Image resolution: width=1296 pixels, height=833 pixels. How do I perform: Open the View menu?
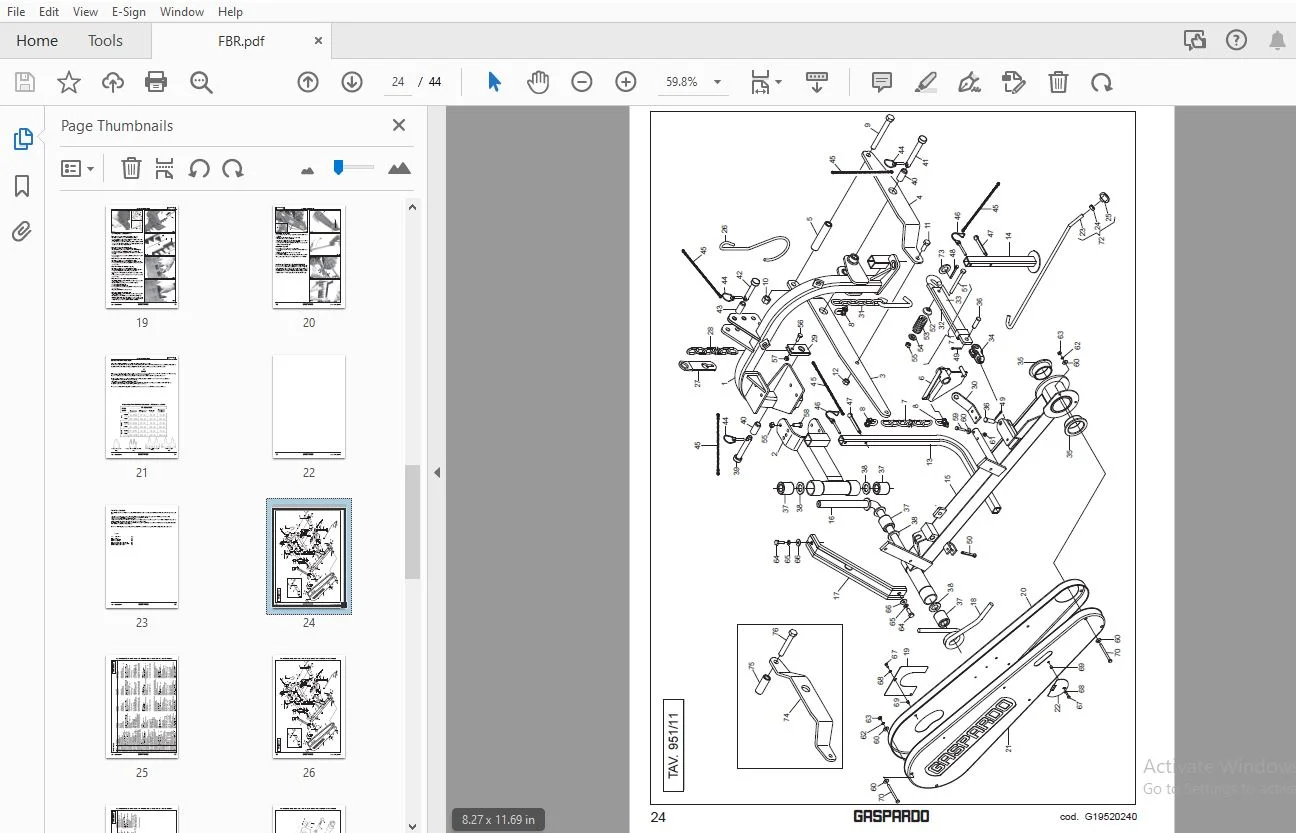coord(86,11)
